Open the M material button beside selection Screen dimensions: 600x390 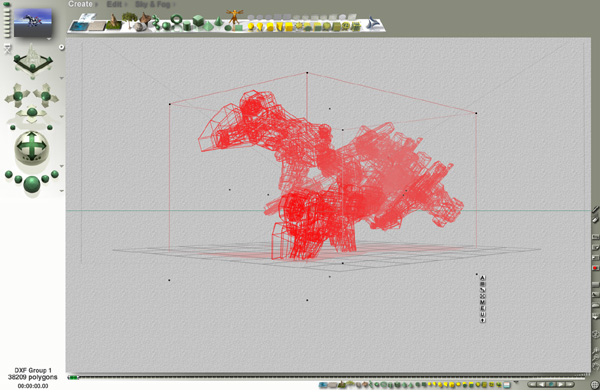[483, 302]
